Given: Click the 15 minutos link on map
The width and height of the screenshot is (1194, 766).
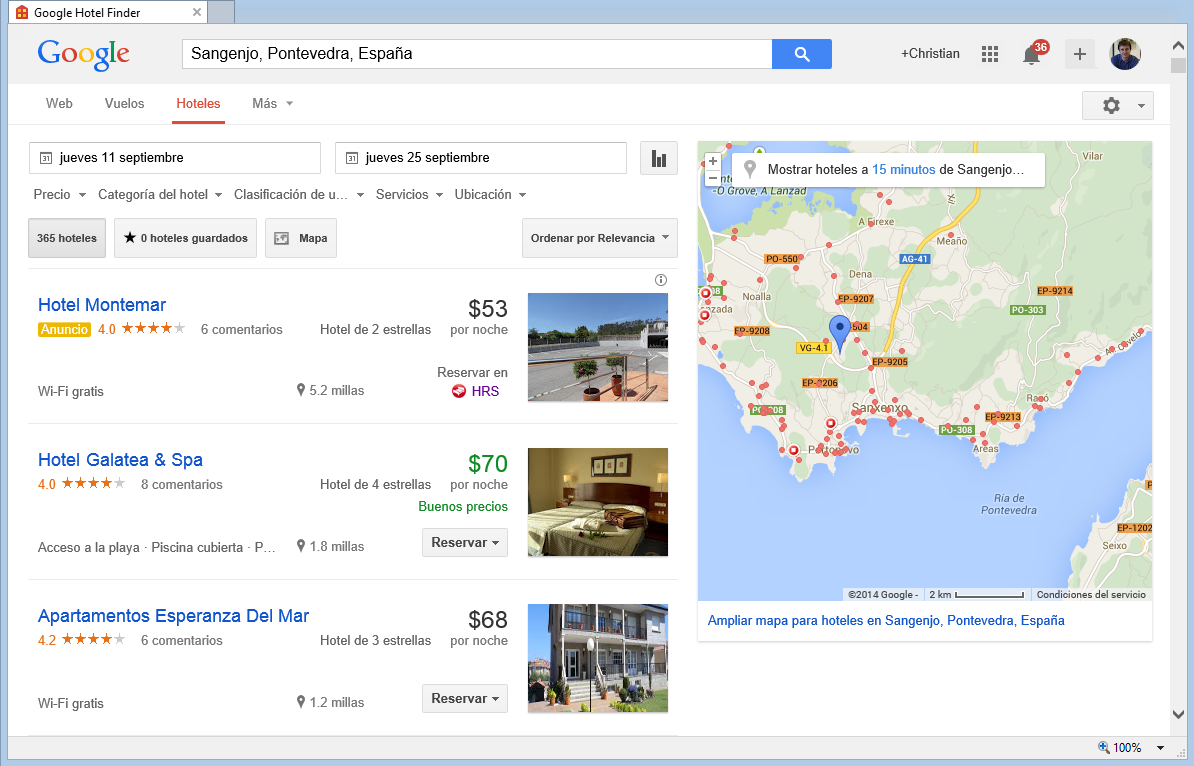Looking at the screenshot, I should (903, 169).
